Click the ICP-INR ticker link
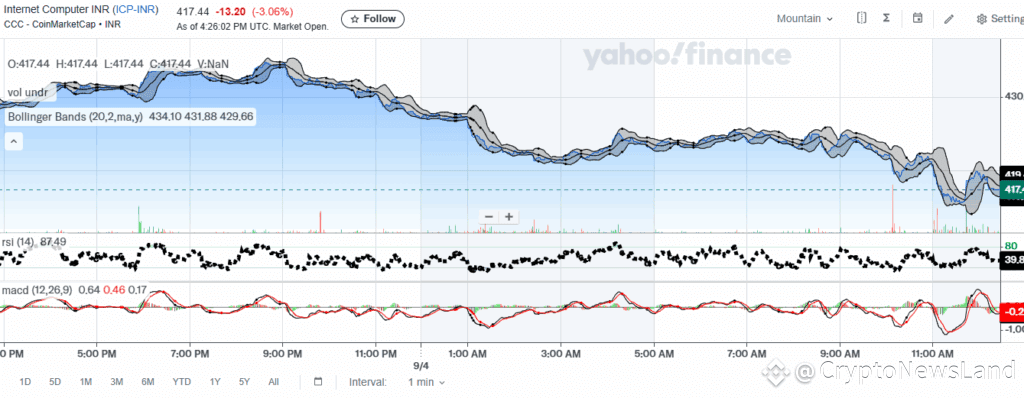The height and width of the screenshot is (398, 1024). [135, 9]
